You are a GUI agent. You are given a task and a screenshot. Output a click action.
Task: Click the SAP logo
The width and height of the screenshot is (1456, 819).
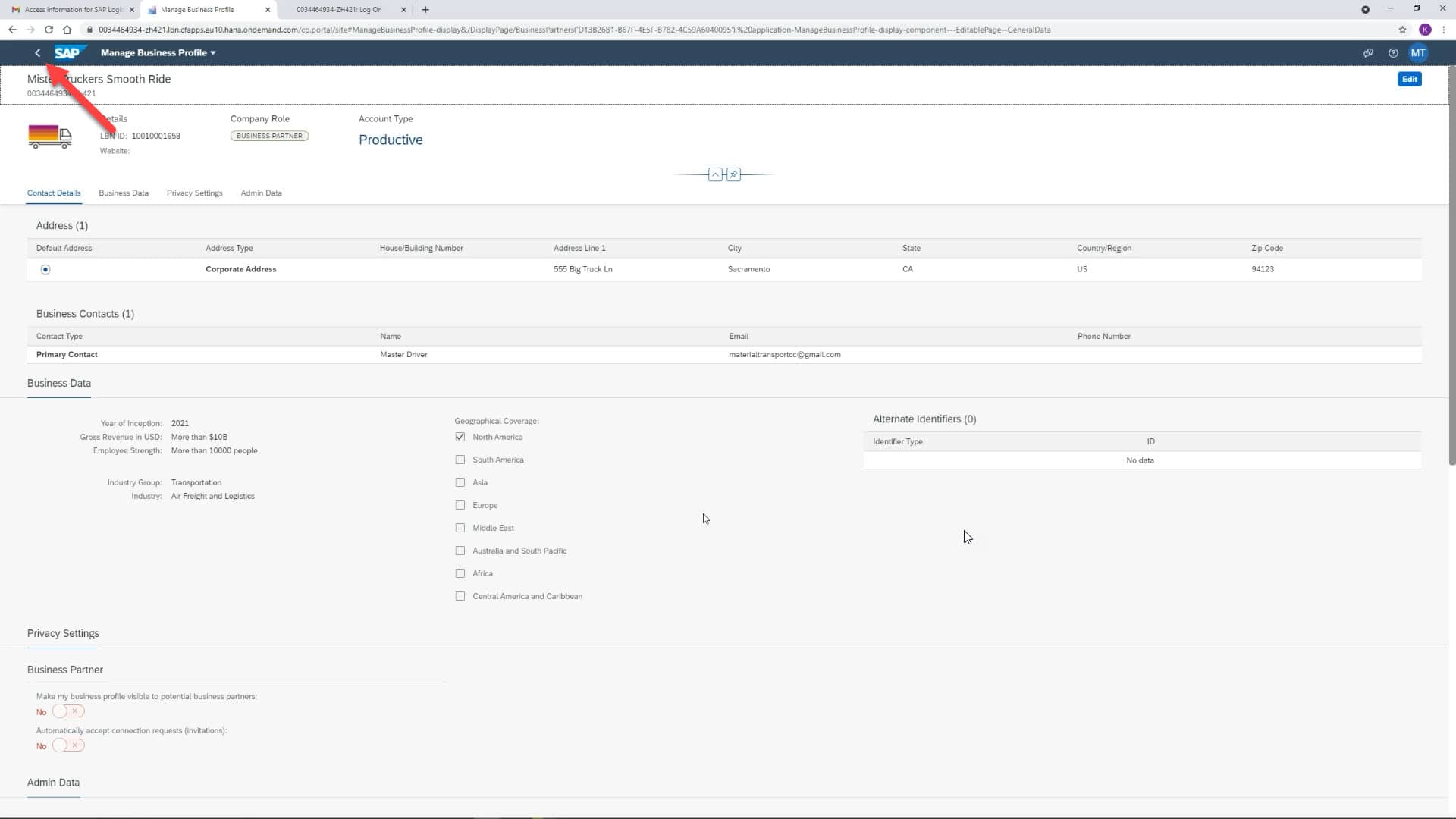69,53
